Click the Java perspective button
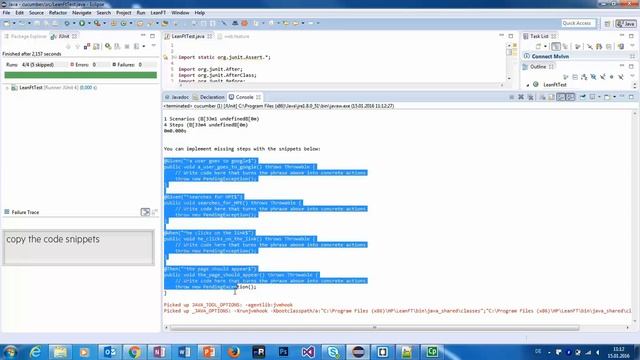Screen dimensions: 640x360 pos(626,24)
